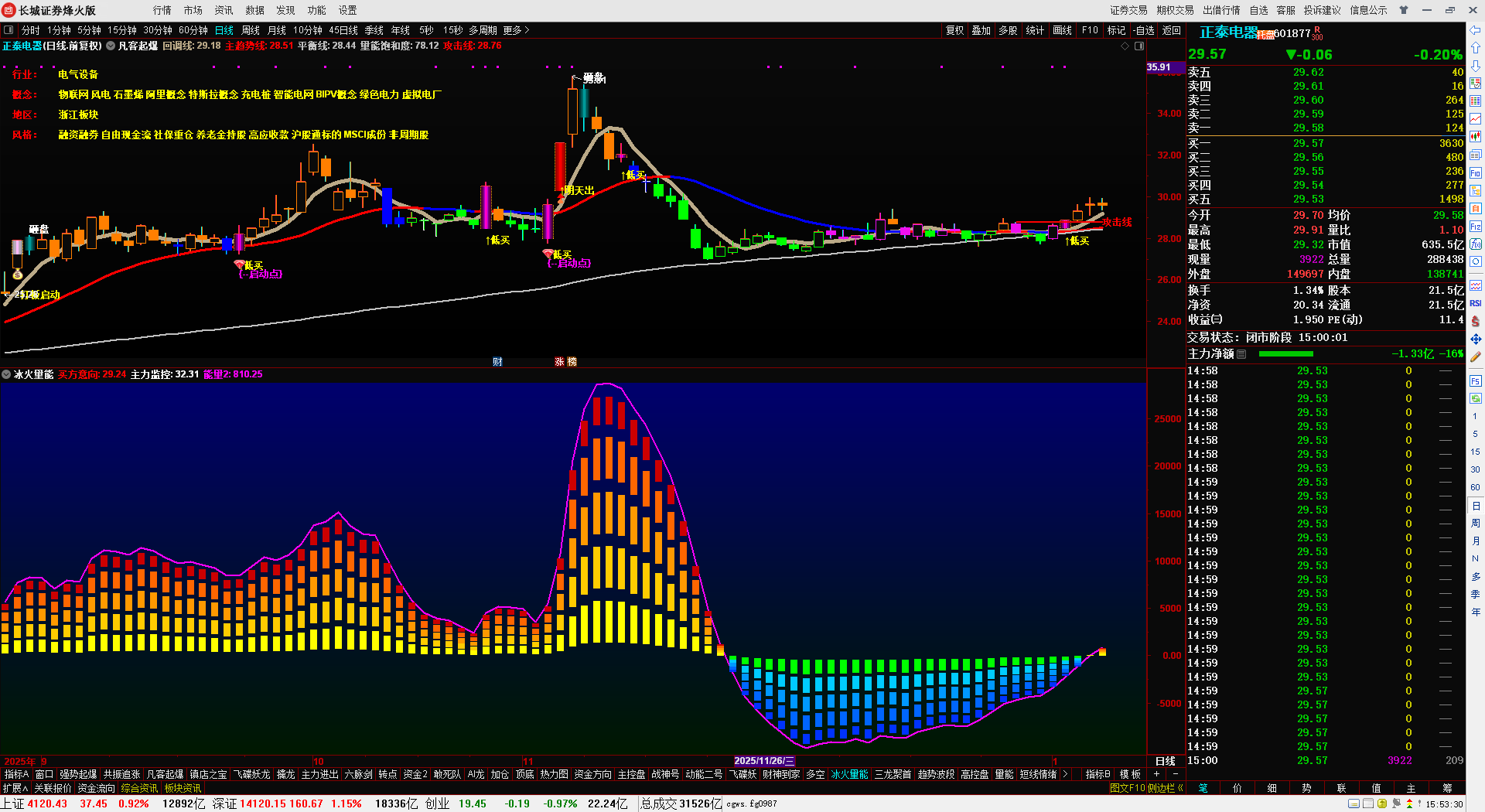Image resolution: width=1485 pixels, height=812 pixels.
Task: Click the shirt skin icon in title bar
Action: (1404, 10)
